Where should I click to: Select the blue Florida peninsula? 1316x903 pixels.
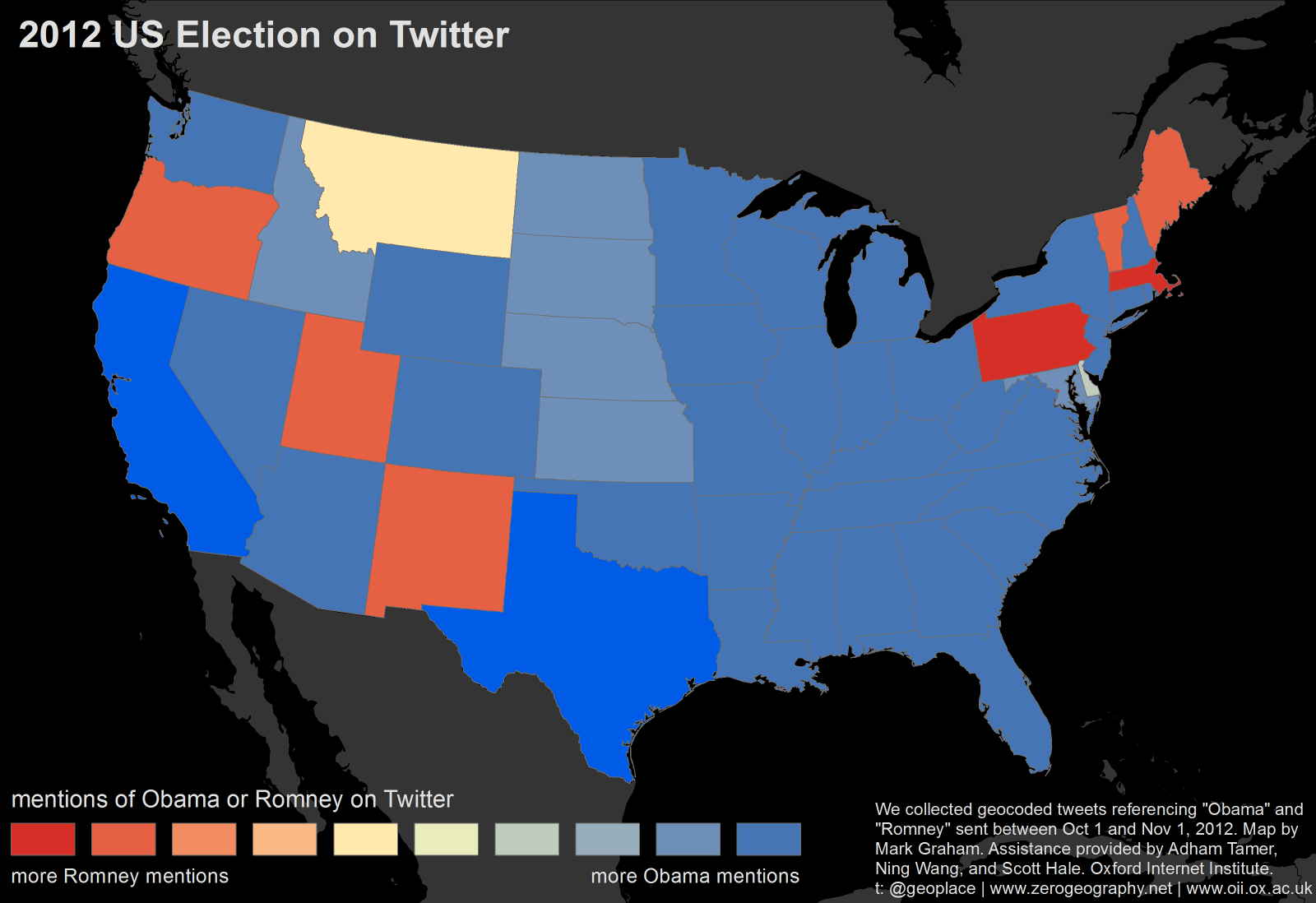[1016, 715]
